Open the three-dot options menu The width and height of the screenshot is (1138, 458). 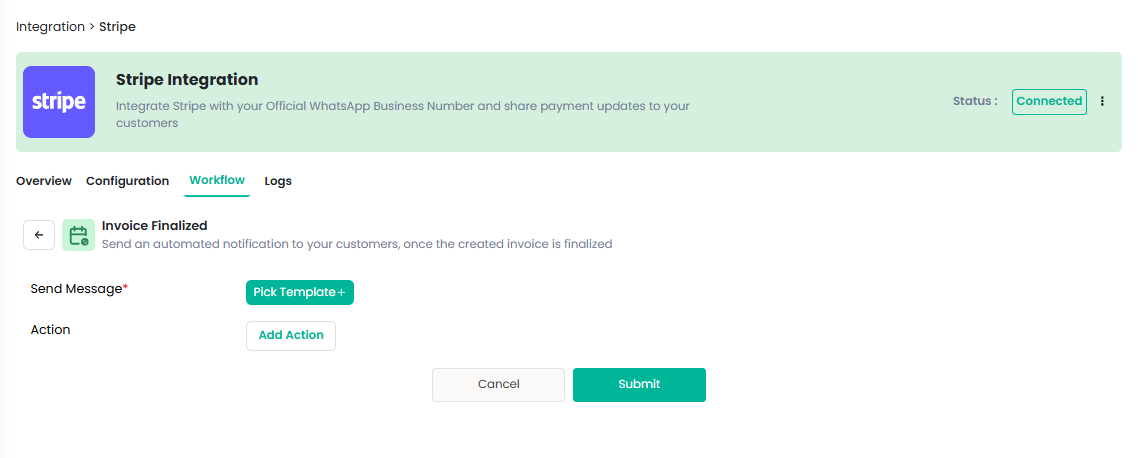[x=1102, y=101]
